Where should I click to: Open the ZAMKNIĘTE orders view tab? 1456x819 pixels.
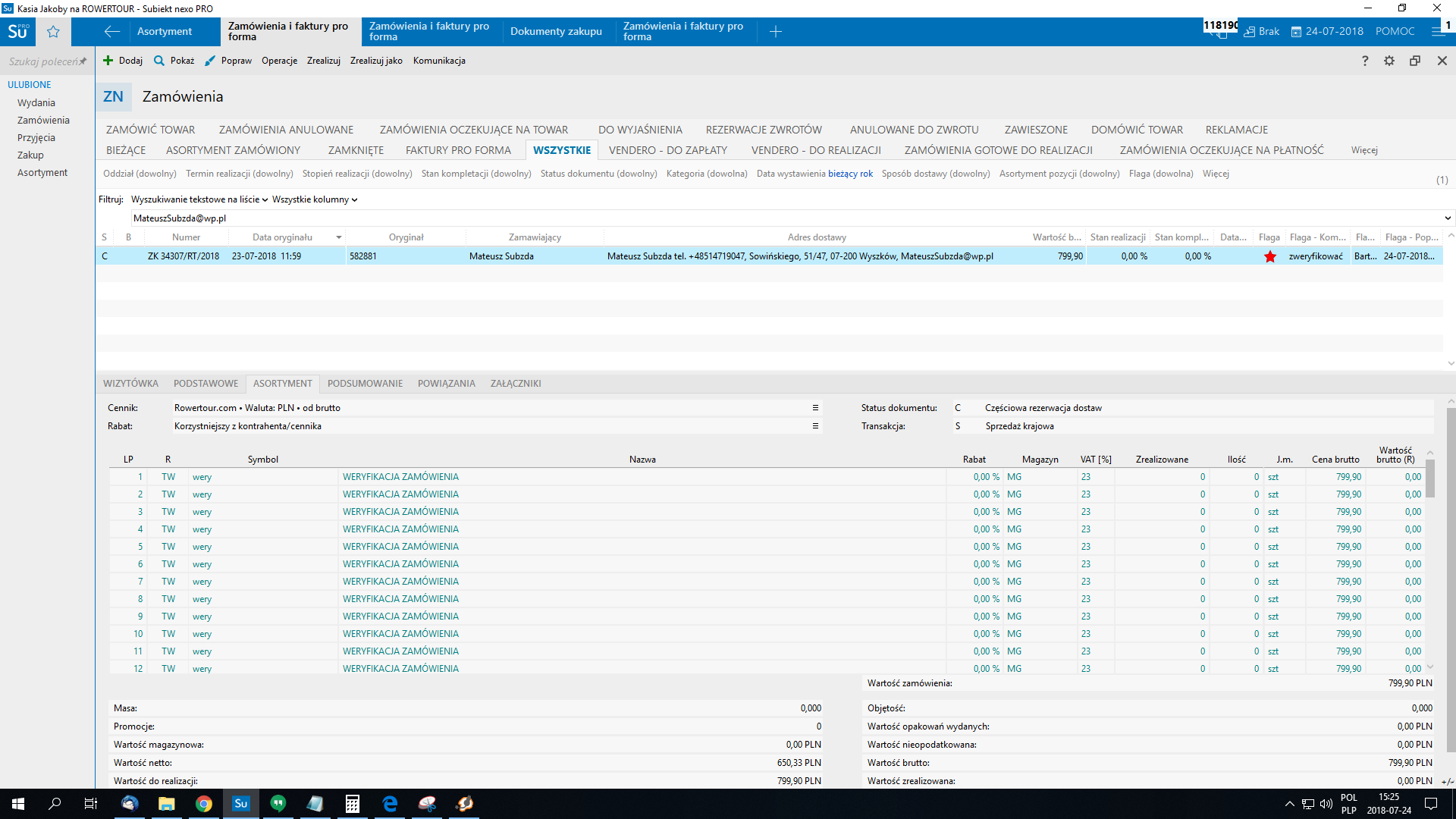[356, 150]
